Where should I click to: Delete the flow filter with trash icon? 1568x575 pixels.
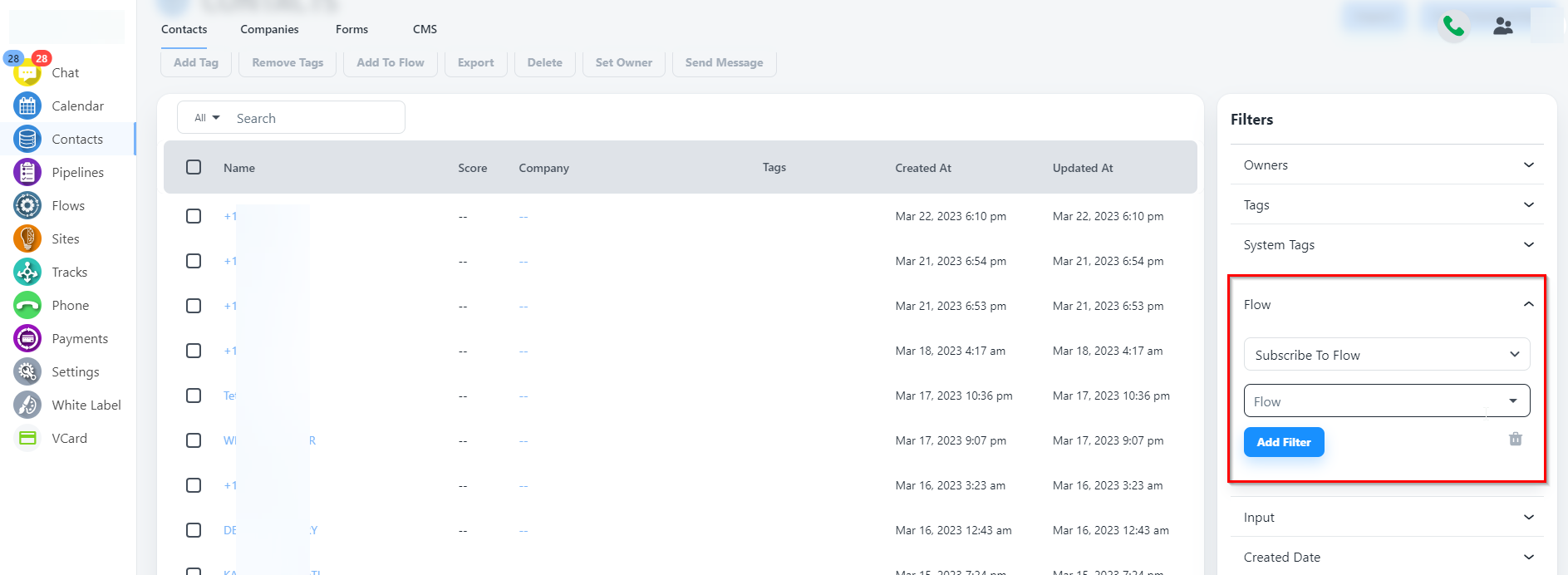(x=1515, y=439)
